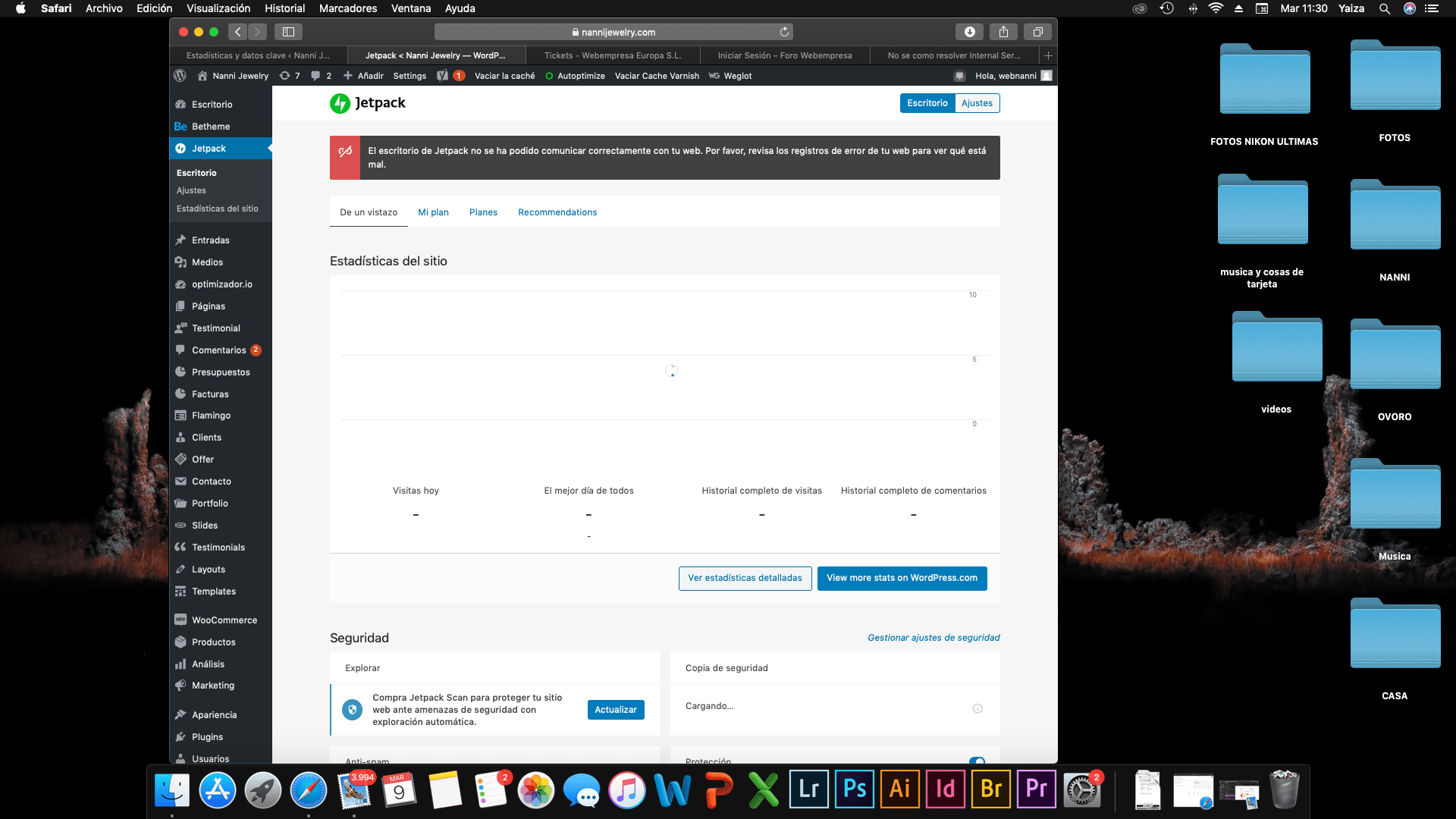Open Estadísticas del sitio submenu item

tap(217, 209)
